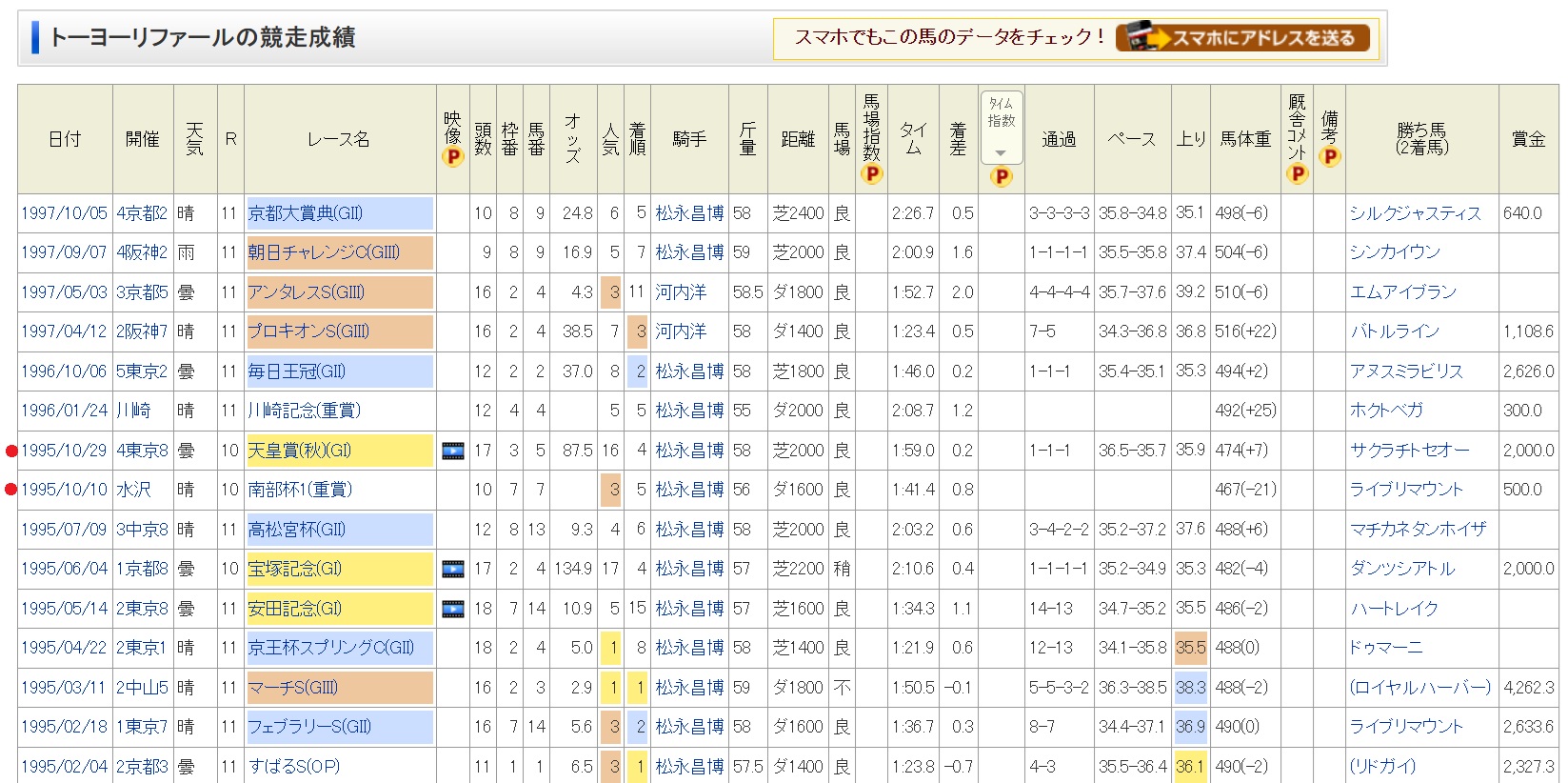The width and height of the screenshot is (1568, 783).
Task: Open the 川崎記念(重賞) race link
Action: coord(305,411)
